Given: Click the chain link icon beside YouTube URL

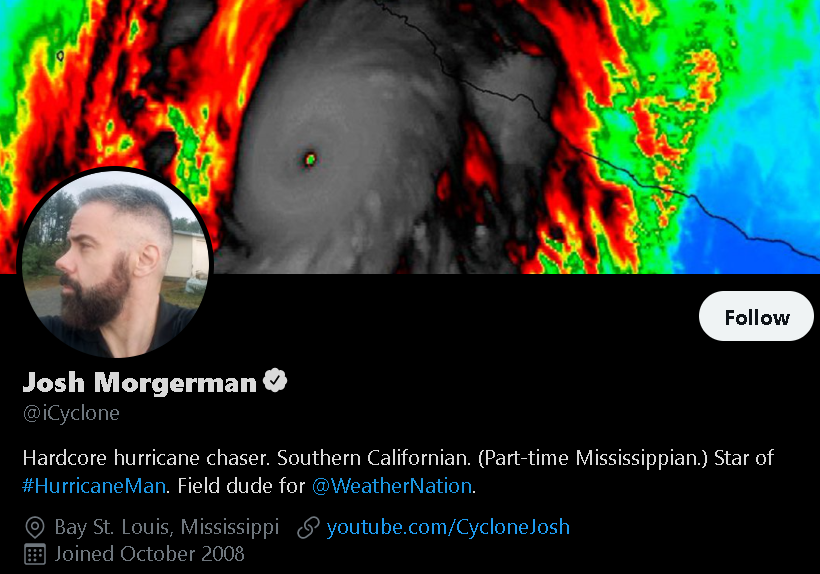Looking at the screenshot, I should [x=309, y=527].
